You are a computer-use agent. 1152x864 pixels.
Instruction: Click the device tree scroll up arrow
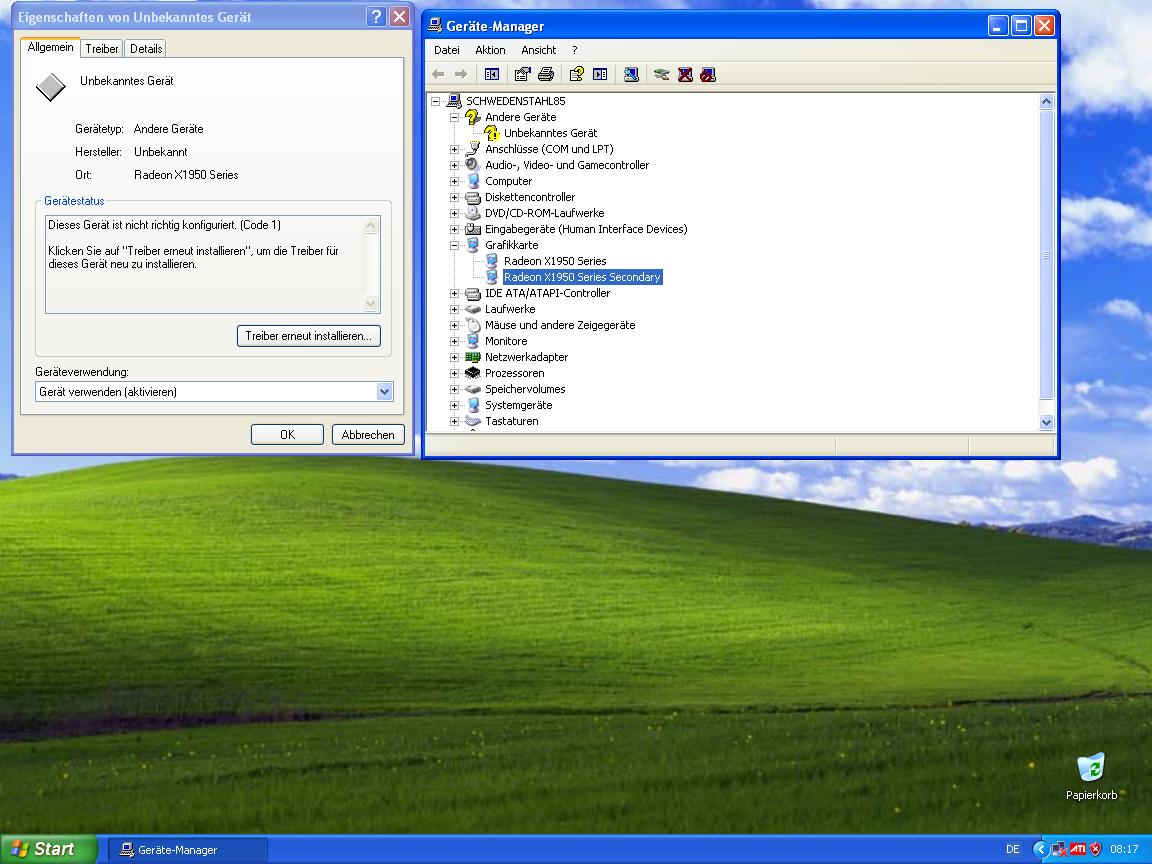pos(1047,101)
